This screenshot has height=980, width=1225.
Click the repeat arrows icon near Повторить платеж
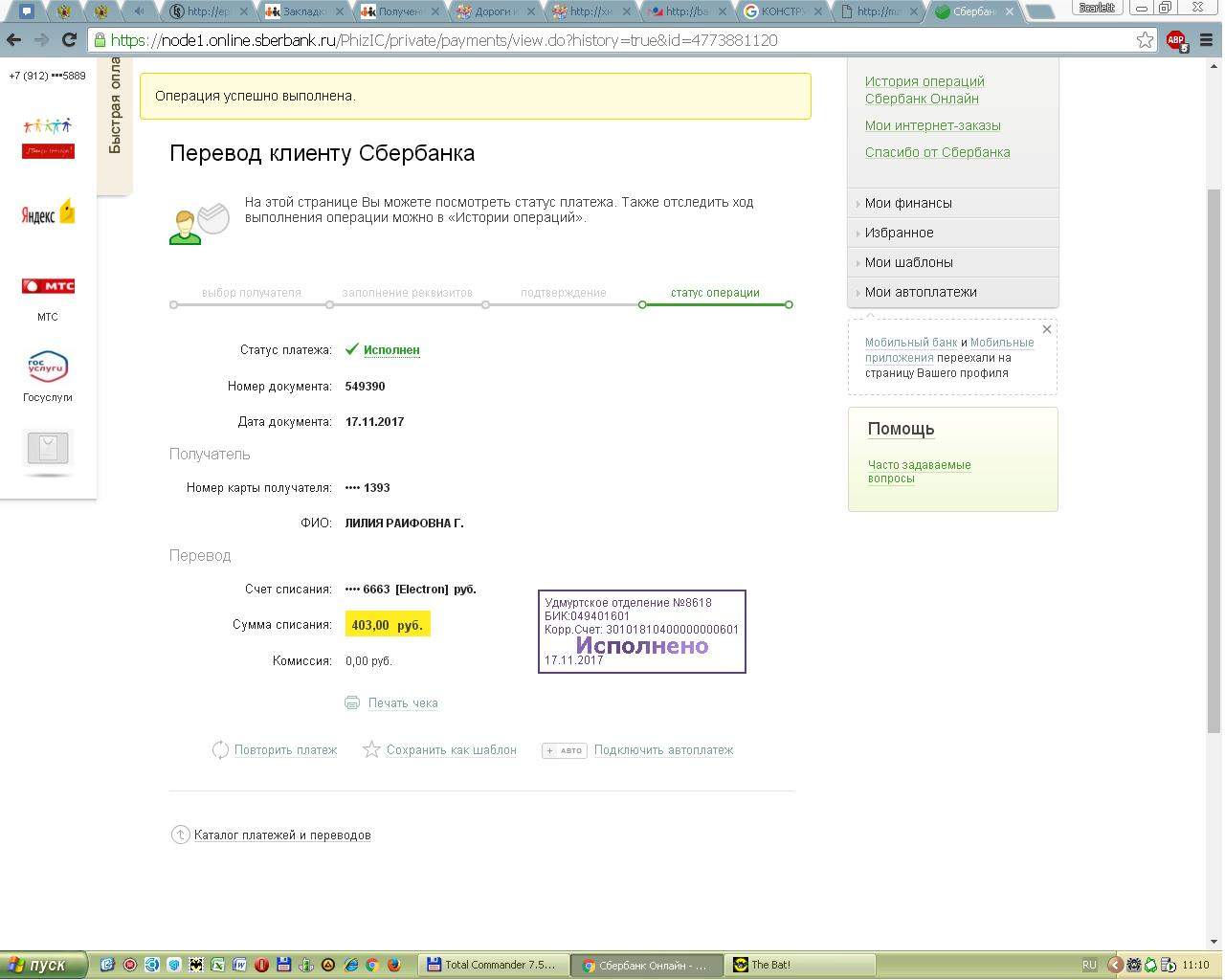[220, 749]
